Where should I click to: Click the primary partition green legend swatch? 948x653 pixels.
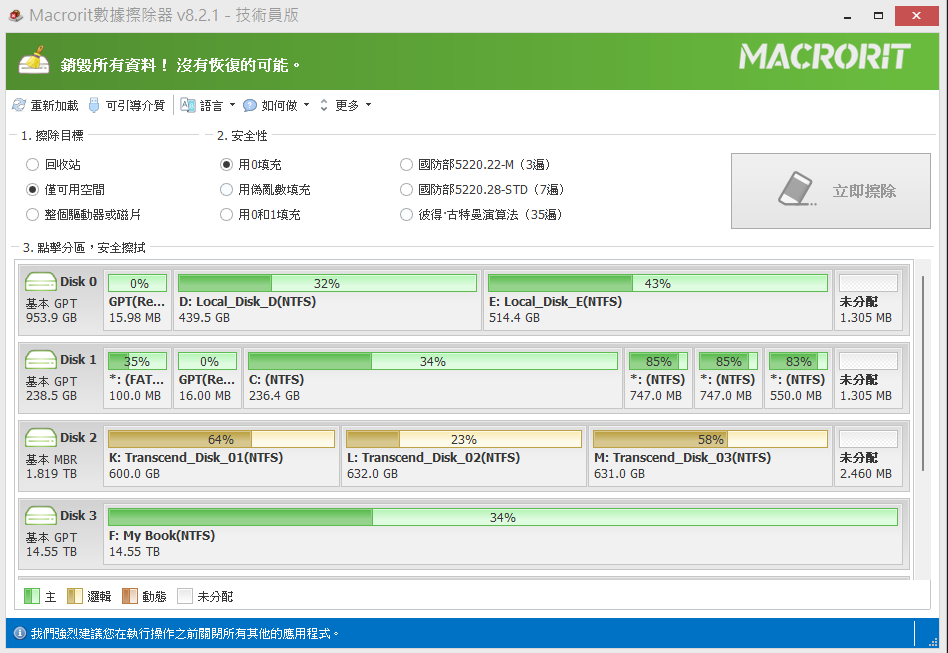coord(32,596)
